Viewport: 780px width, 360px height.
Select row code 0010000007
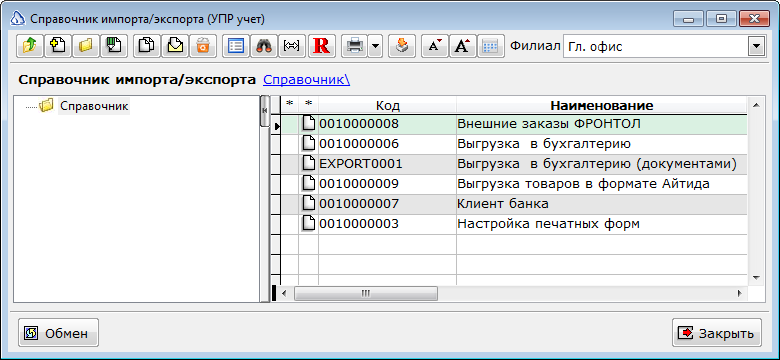387,204
